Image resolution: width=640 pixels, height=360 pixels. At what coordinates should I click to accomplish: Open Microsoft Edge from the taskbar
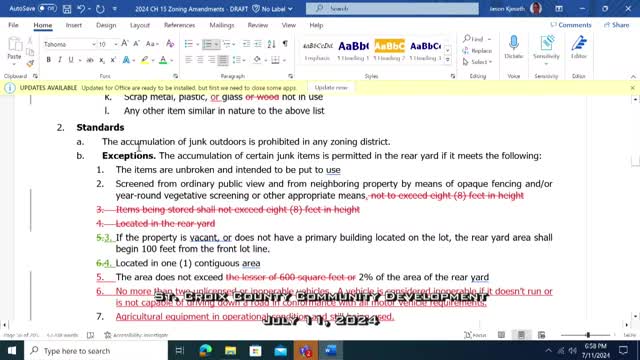click(x=205, y=351)
